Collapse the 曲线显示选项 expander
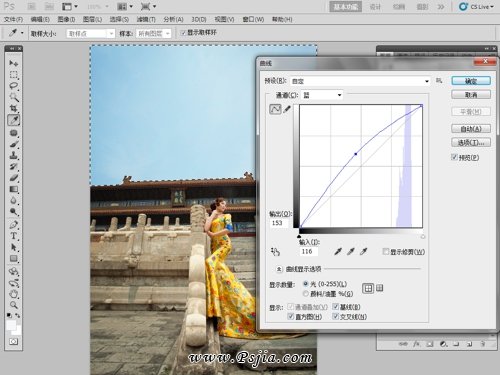This screenshot has height=375, width=500. (x=279, y=269)
